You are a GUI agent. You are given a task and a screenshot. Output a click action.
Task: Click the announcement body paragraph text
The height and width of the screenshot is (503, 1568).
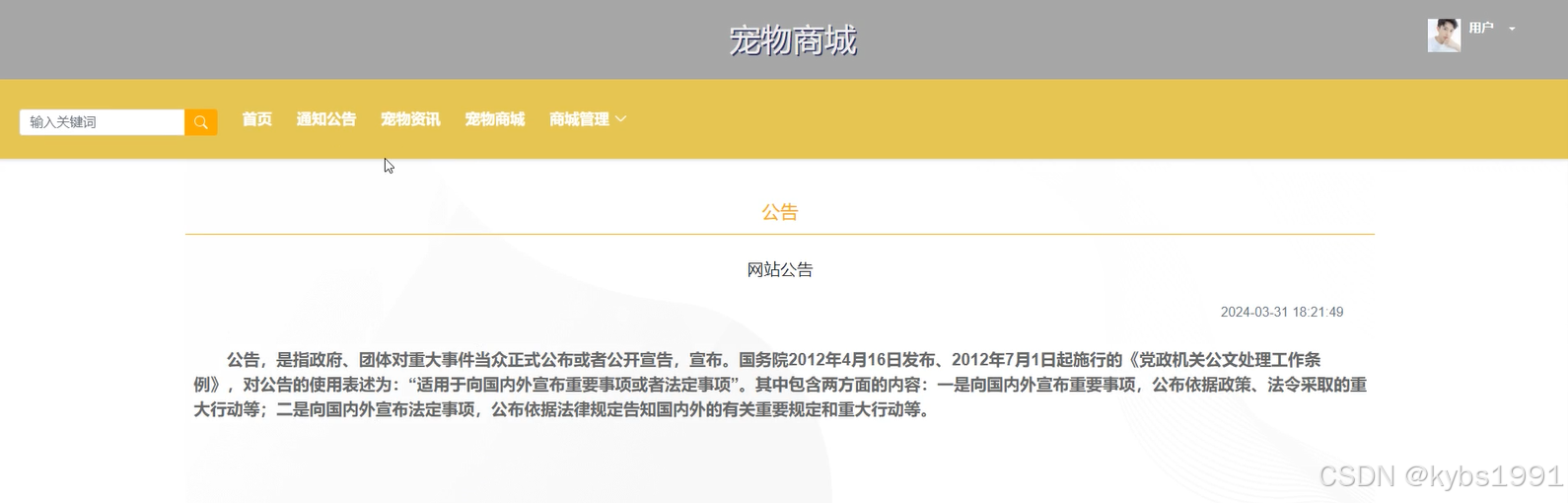[x=780, y=385]
